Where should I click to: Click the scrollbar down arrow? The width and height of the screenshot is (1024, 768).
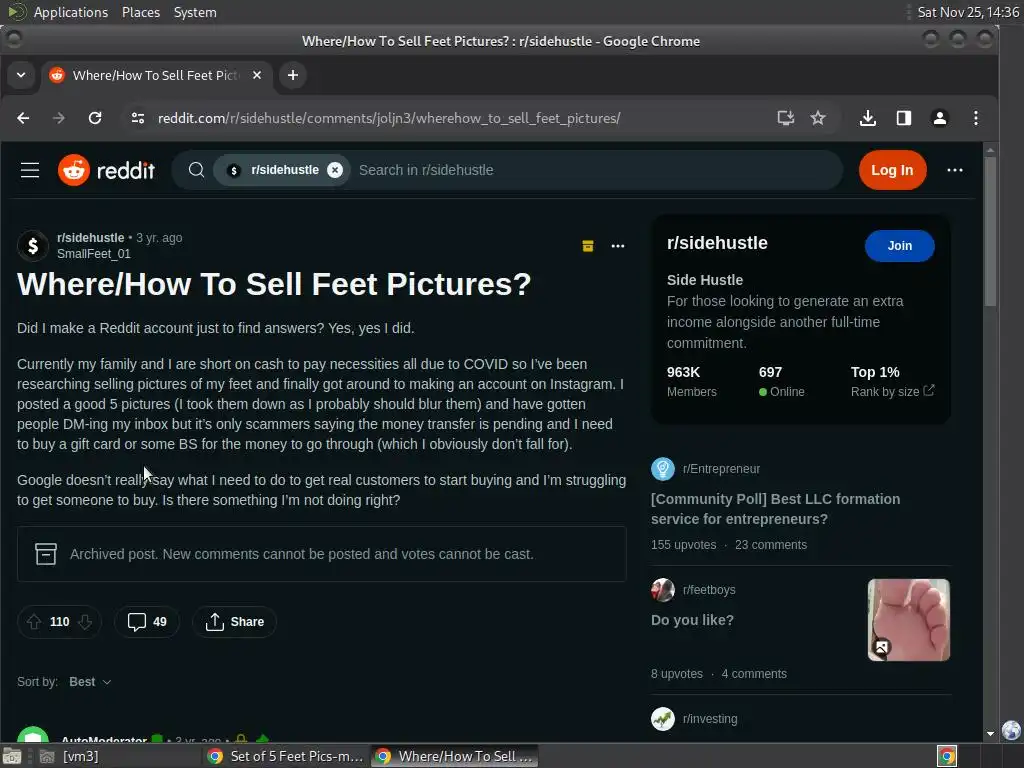click(990, 733)
